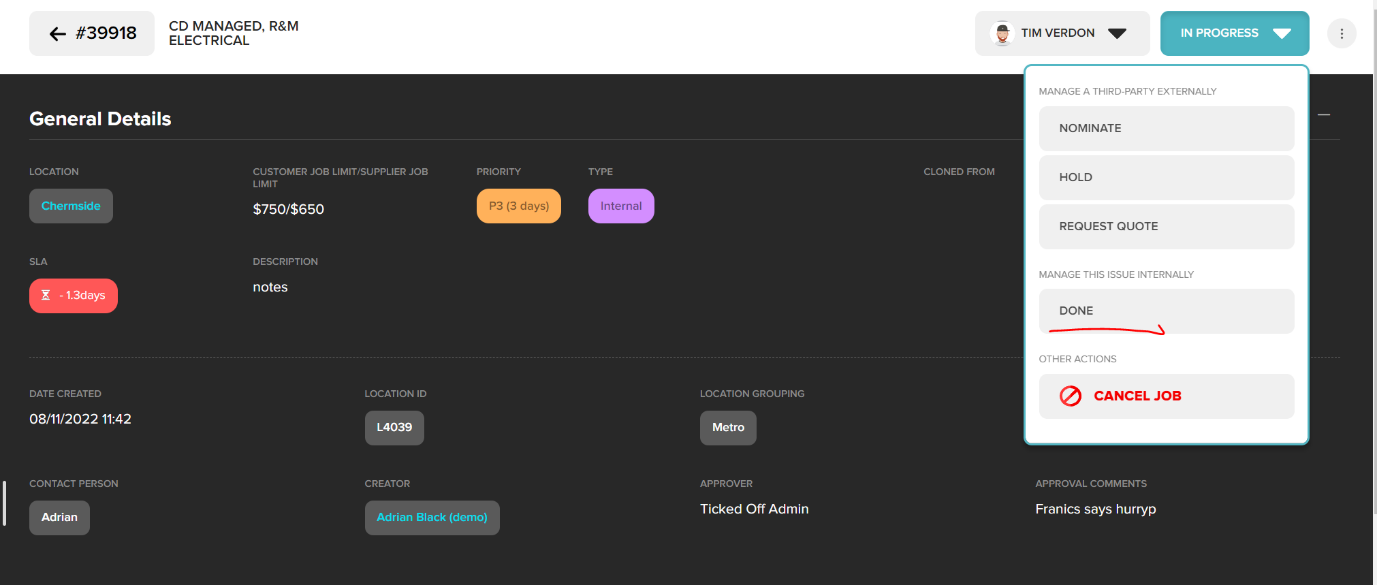Collapse the General Details section
This screenshot has width=1377, height=585.
1324,115
